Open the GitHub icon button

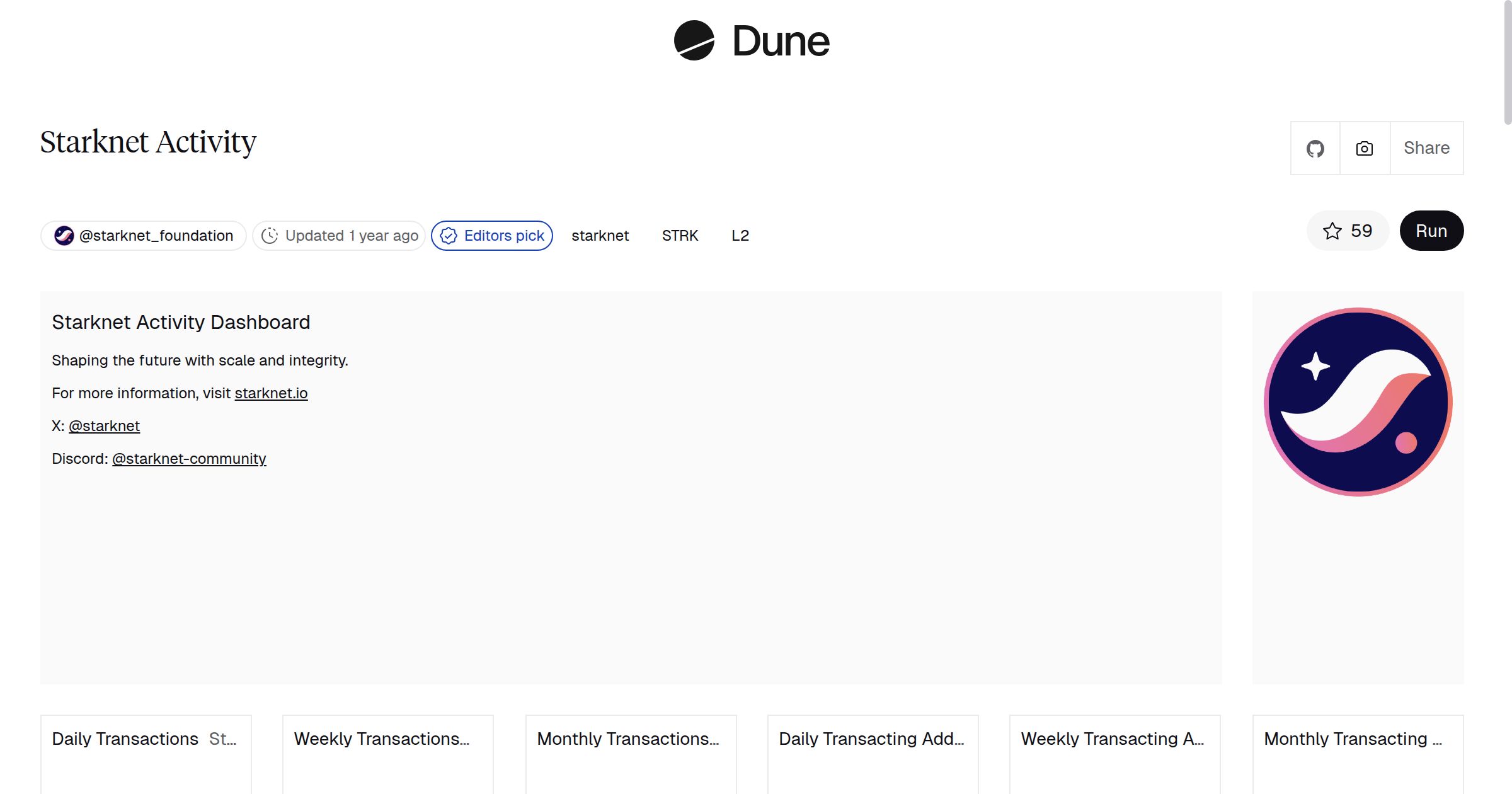coord(1315,149)
